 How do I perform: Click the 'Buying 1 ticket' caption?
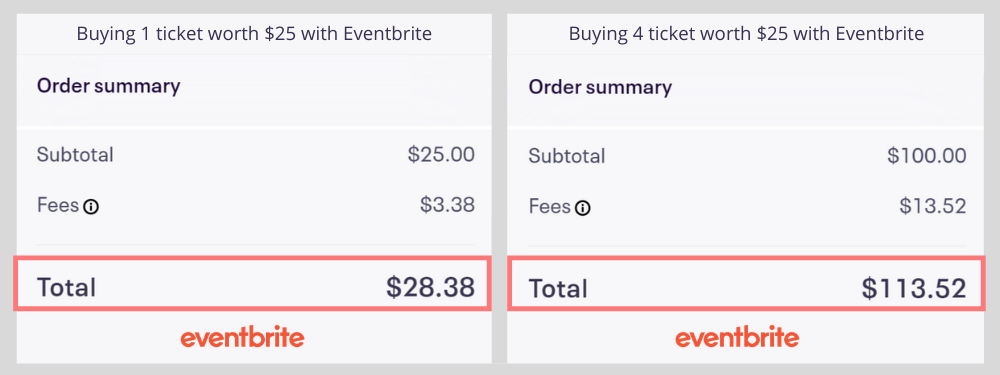click(254, 33)
